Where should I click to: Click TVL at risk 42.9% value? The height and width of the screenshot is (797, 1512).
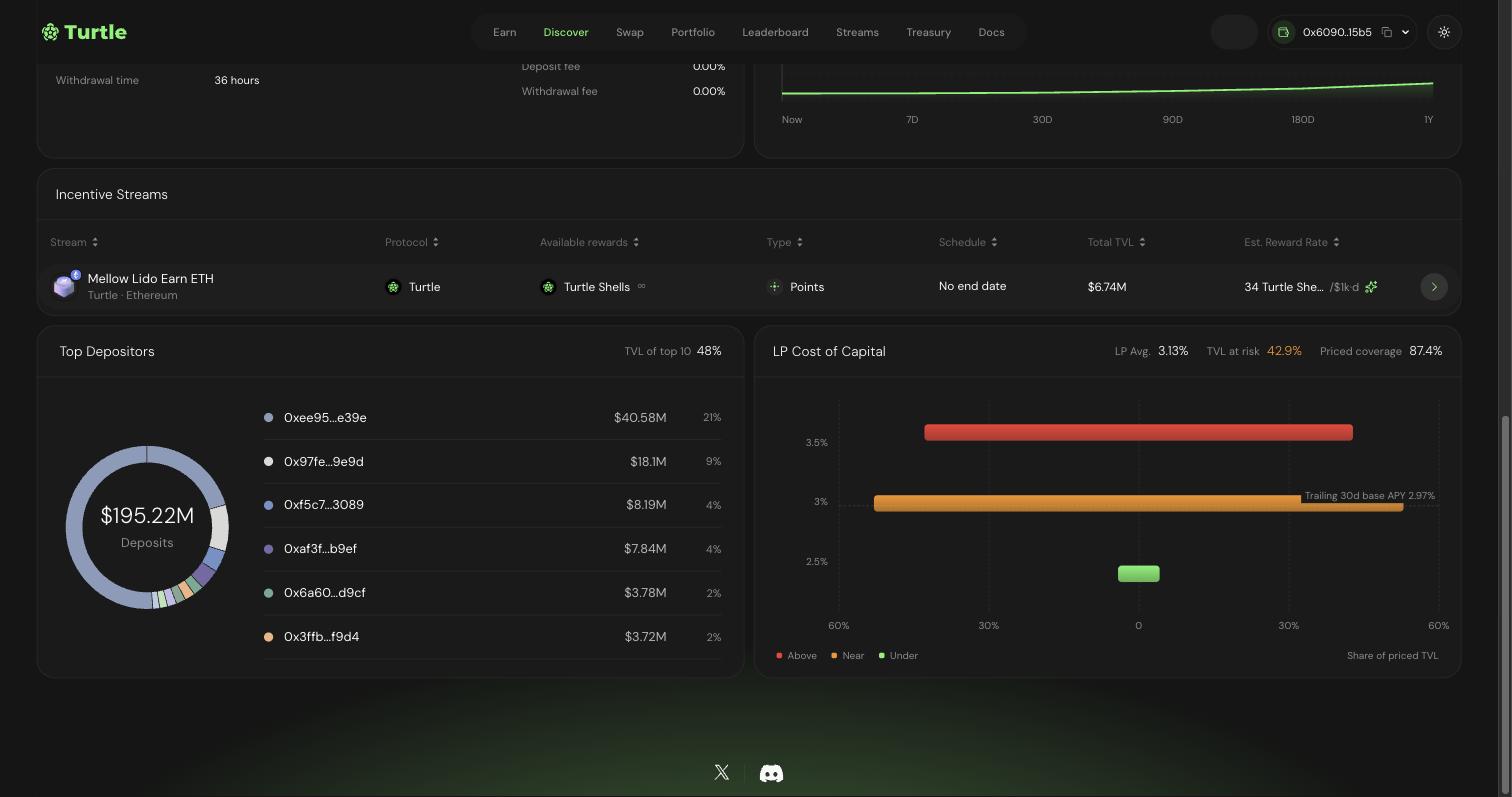tap(1284, 351)
